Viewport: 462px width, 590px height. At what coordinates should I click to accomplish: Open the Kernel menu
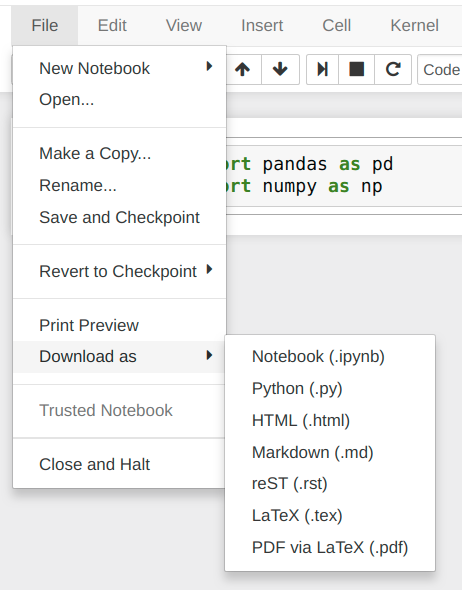[415, 26]
